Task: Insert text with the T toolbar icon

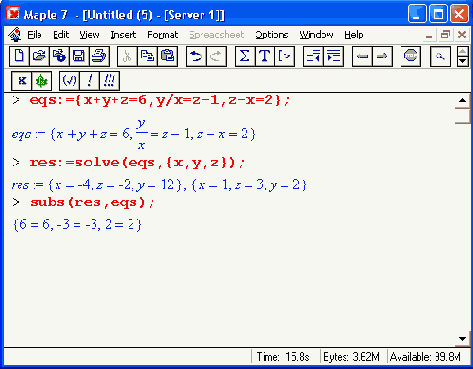Action: 265,56
